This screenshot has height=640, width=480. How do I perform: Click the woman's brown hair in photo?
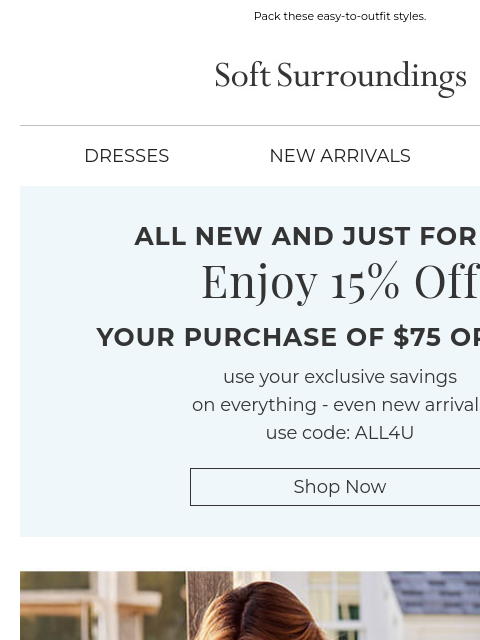click(261, 612)
